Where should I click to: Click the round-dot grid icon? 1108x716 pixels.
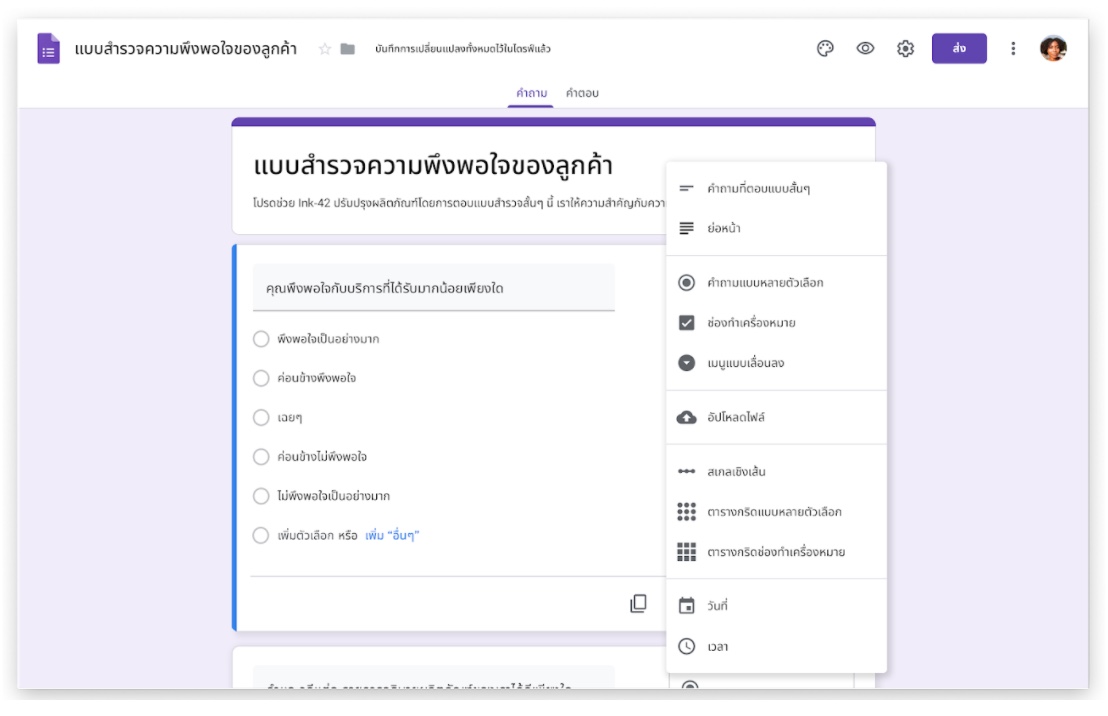686,512
